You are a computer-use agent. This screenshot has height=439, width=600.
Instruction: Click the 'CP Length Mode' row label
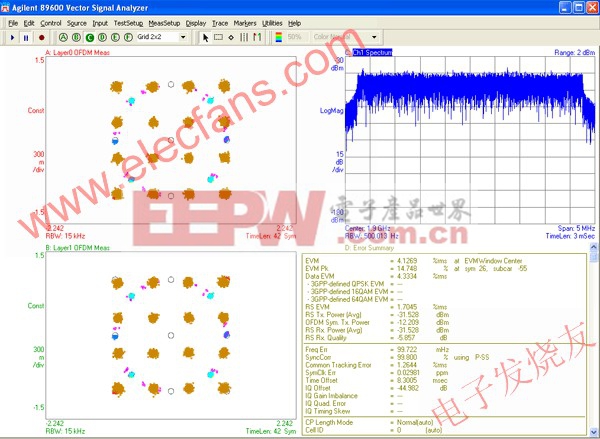pyautogui.click(x=329, y=423)
